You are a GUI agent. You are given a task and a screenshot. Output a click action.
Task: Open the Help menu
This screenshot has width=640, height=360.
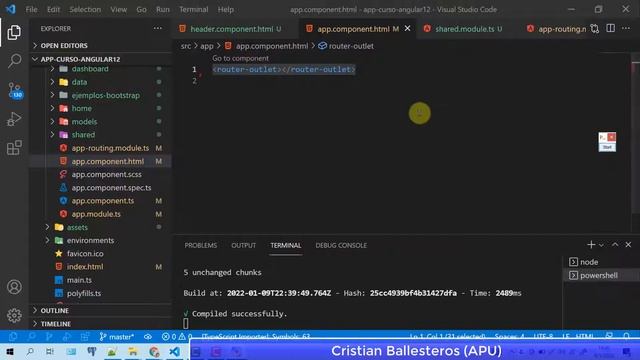[225, 9]
